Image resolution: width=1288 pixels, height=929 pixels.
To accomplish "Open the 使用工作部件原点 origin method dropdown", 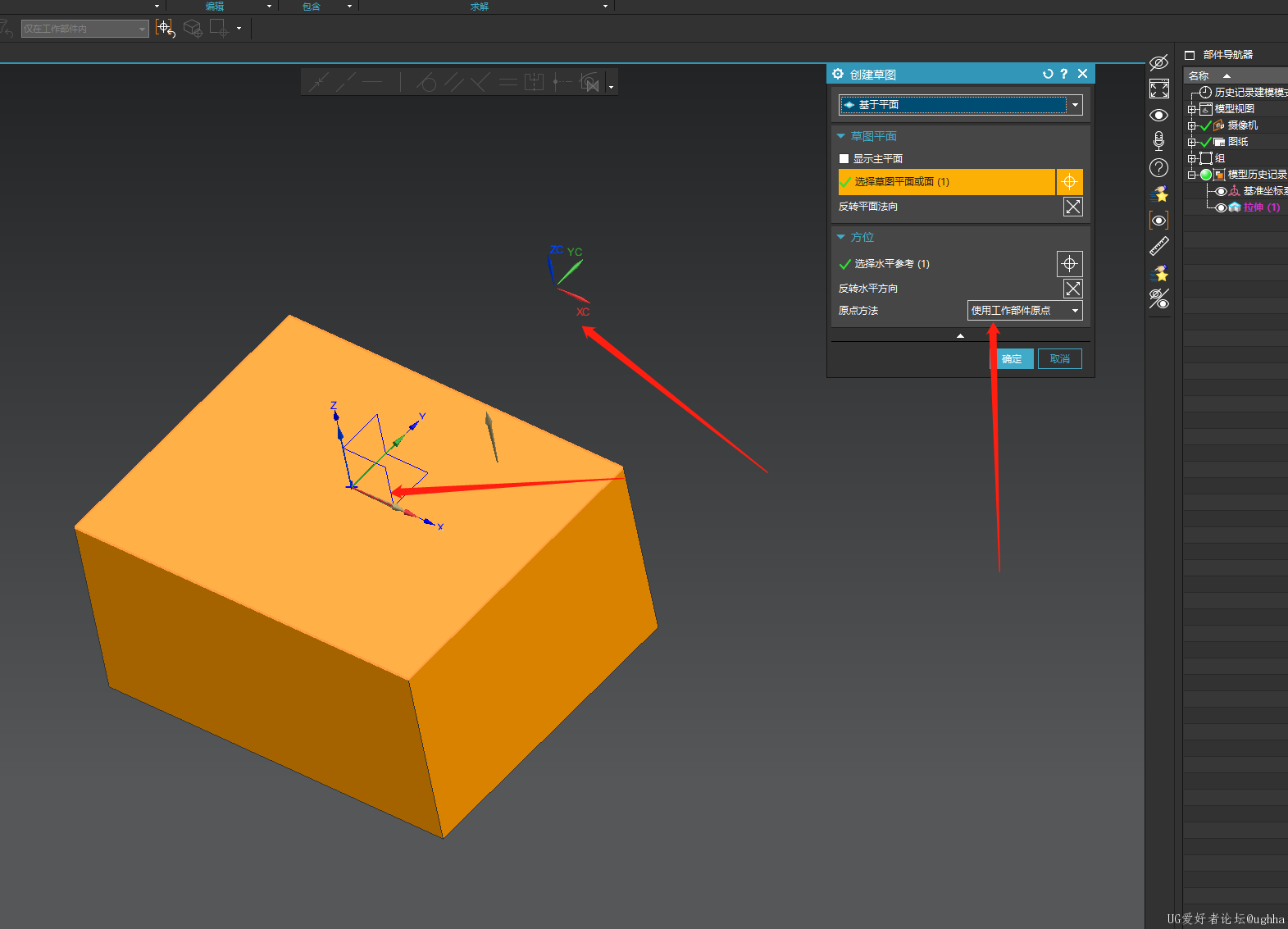I will pyautogui.click(x=1025, y=311).
